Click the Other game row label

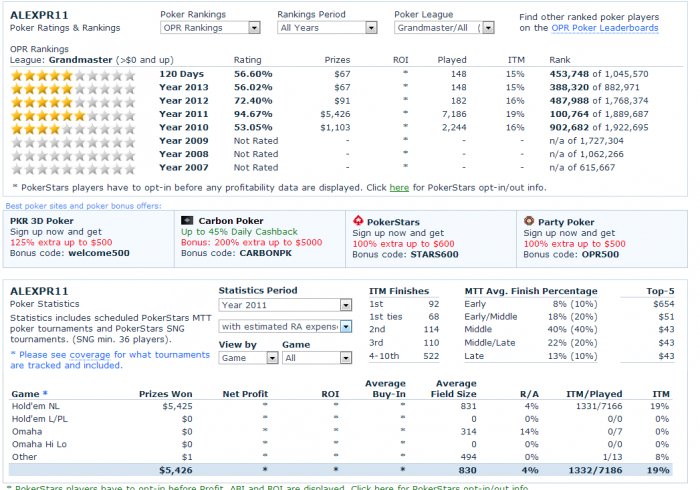pyautogui.click(x=24, y=457)
